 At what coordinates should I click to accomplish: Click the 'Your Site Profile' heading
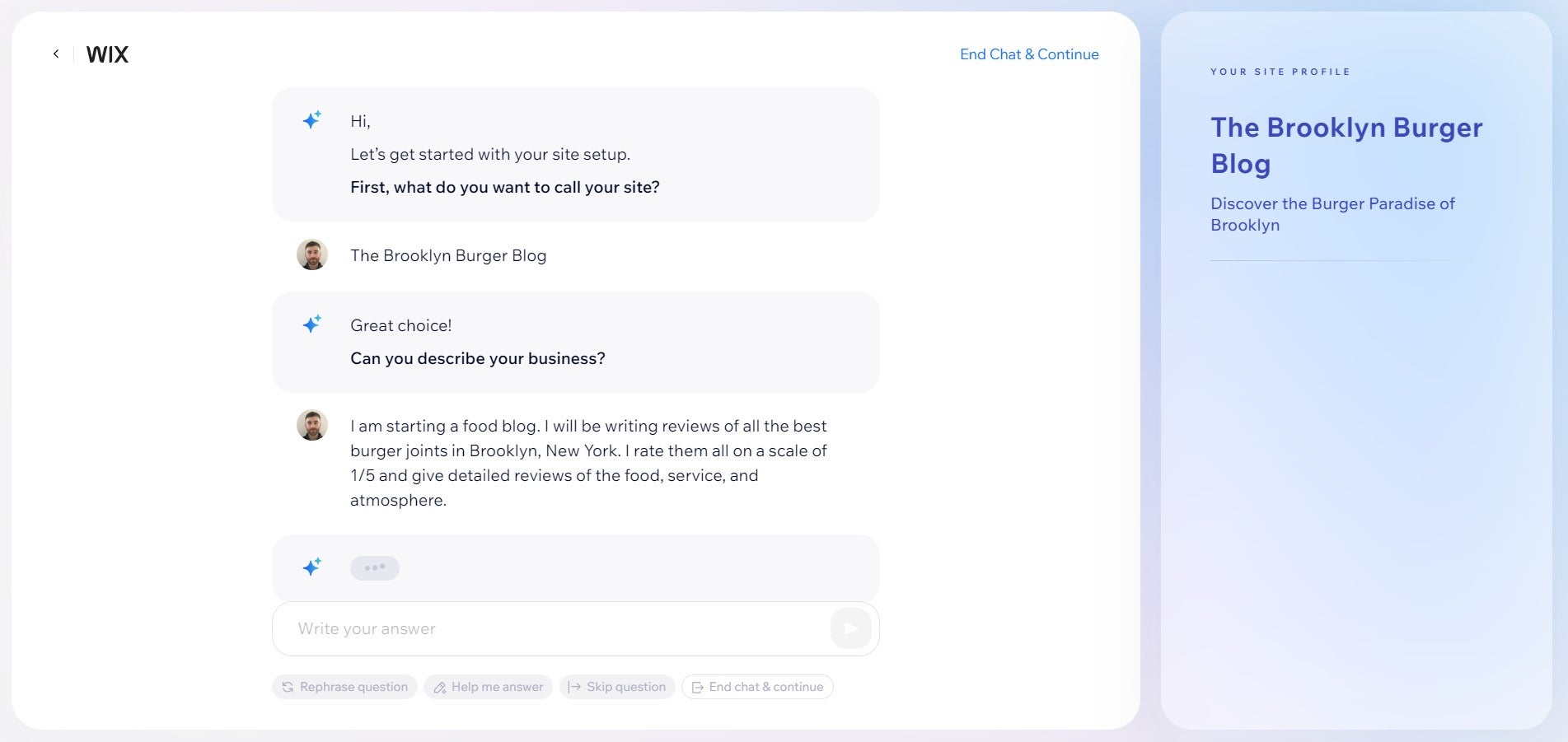click(1280, 72)
